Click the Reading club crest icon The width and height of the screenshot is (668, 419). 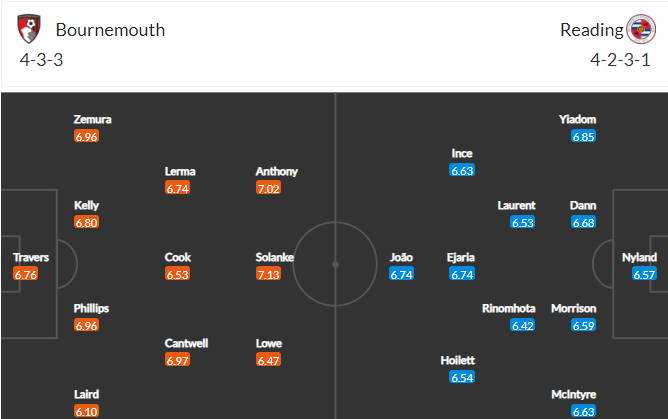click(x=639, y=29)
